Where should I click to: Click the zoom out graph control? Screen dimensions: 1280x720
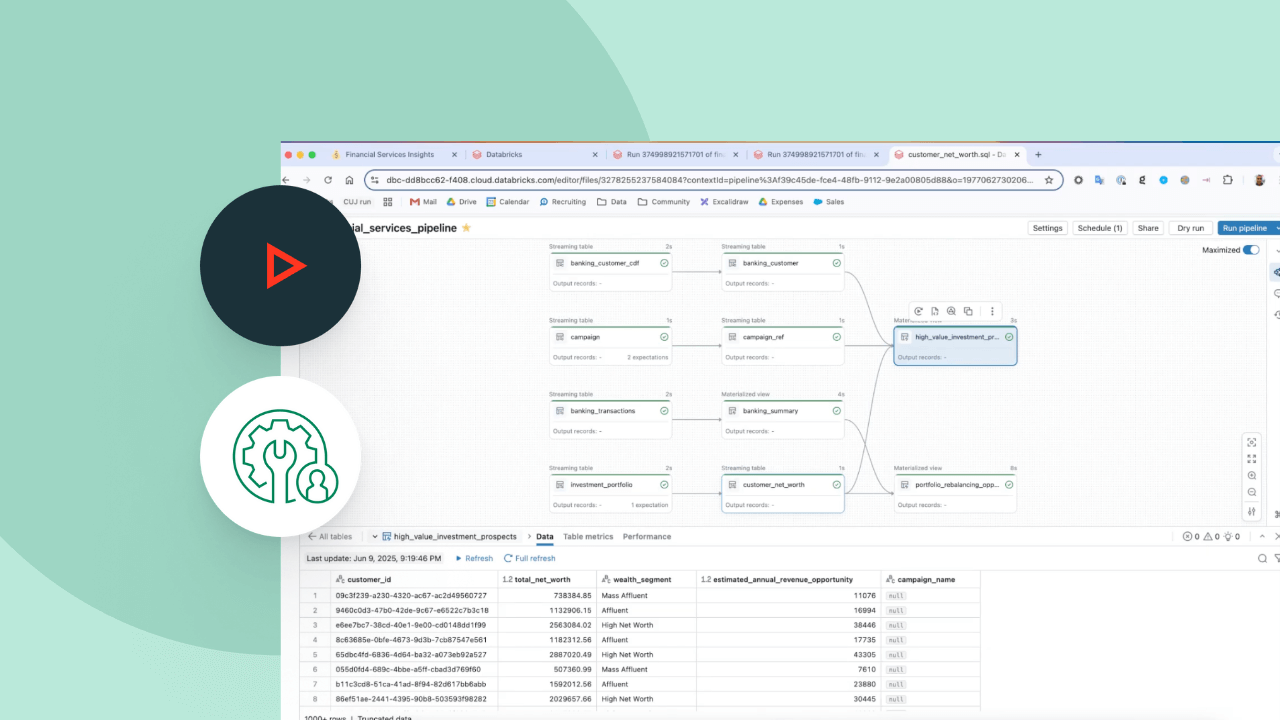1252,493
